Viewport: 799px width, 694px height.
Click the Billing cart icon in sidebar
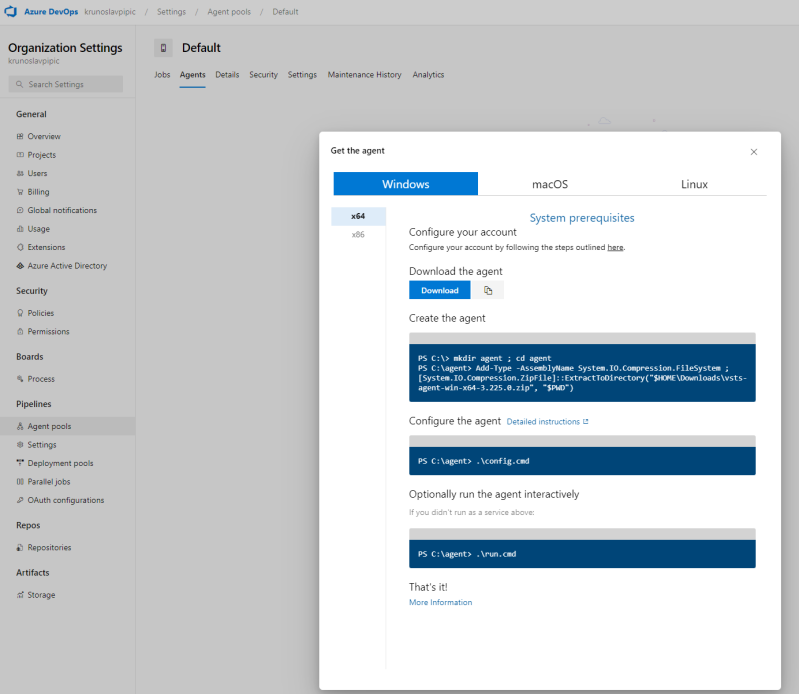tap(20, 192)
